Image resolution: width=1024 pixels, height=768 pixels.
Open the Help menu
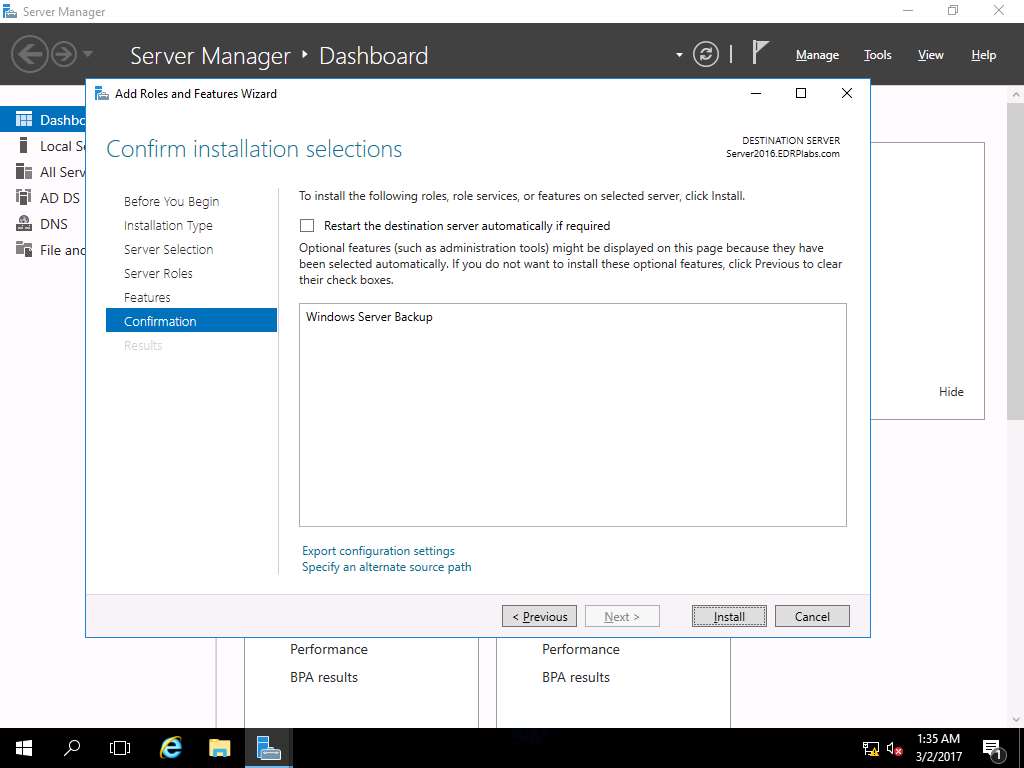click(983, 55)
